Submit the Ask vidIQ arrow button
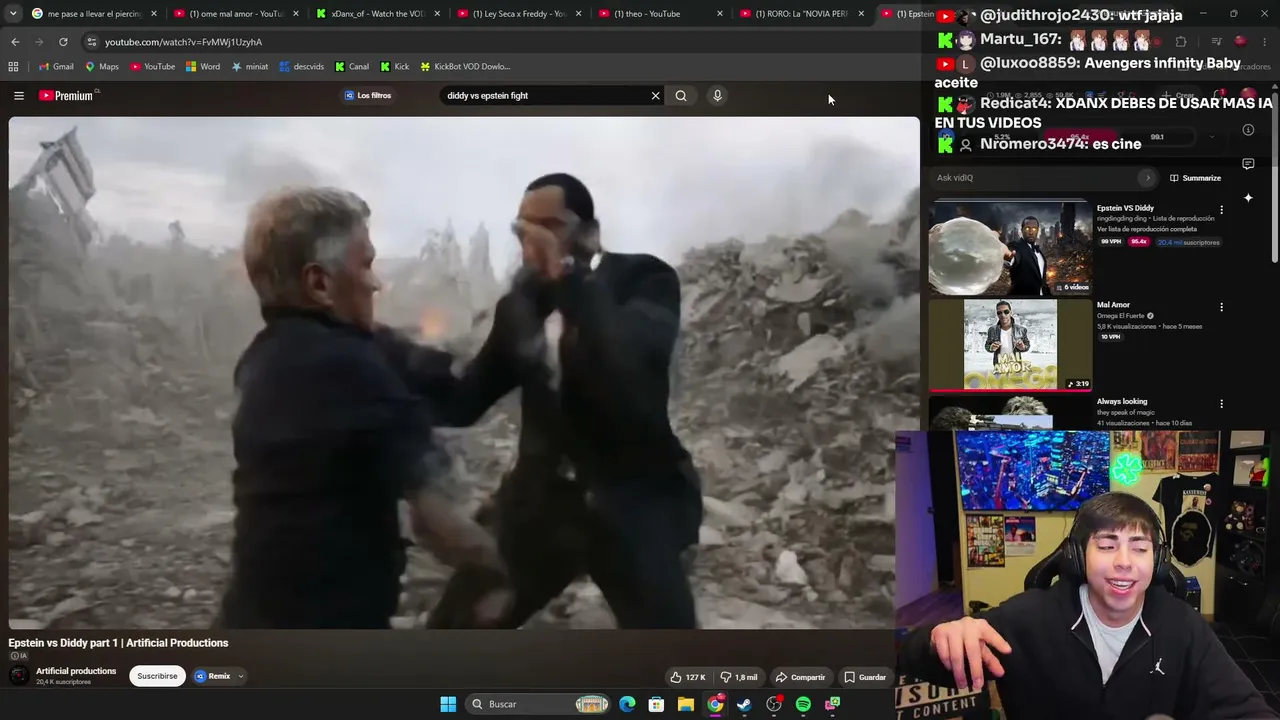The width and height of the screenshot is (1280, 720). tap(1147, 178)
